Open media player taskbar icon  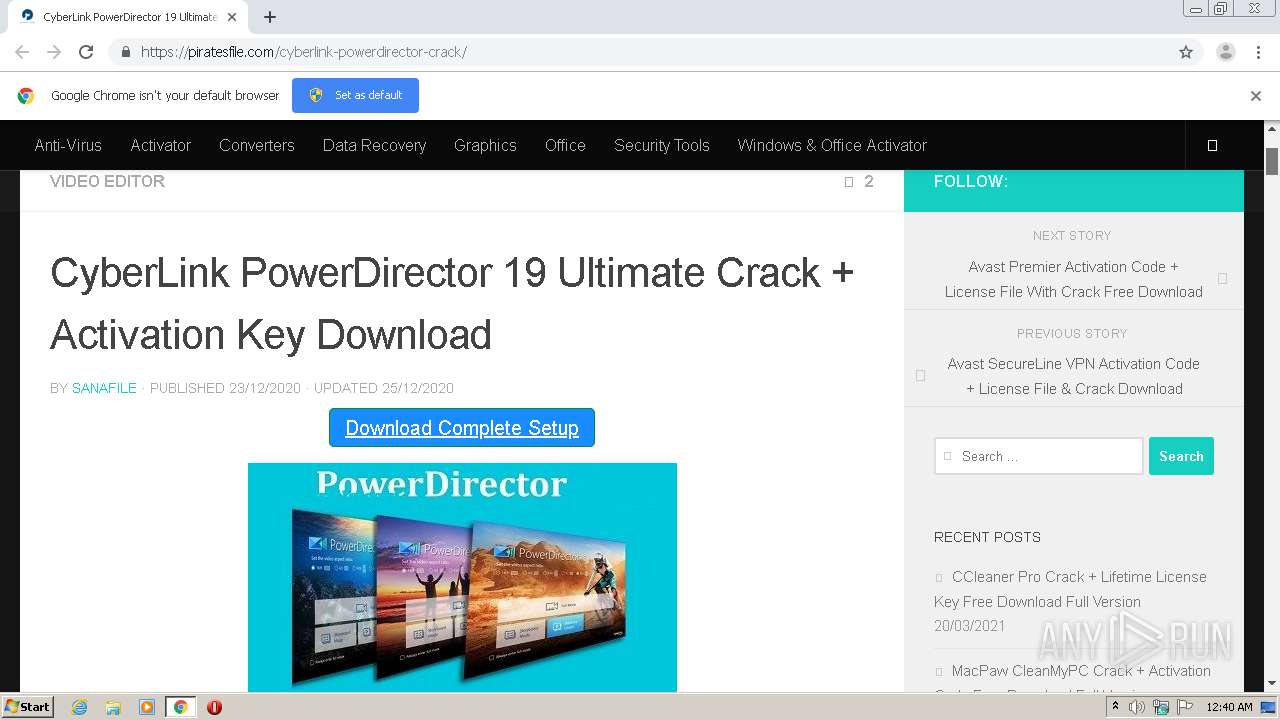tap(147, 707)
